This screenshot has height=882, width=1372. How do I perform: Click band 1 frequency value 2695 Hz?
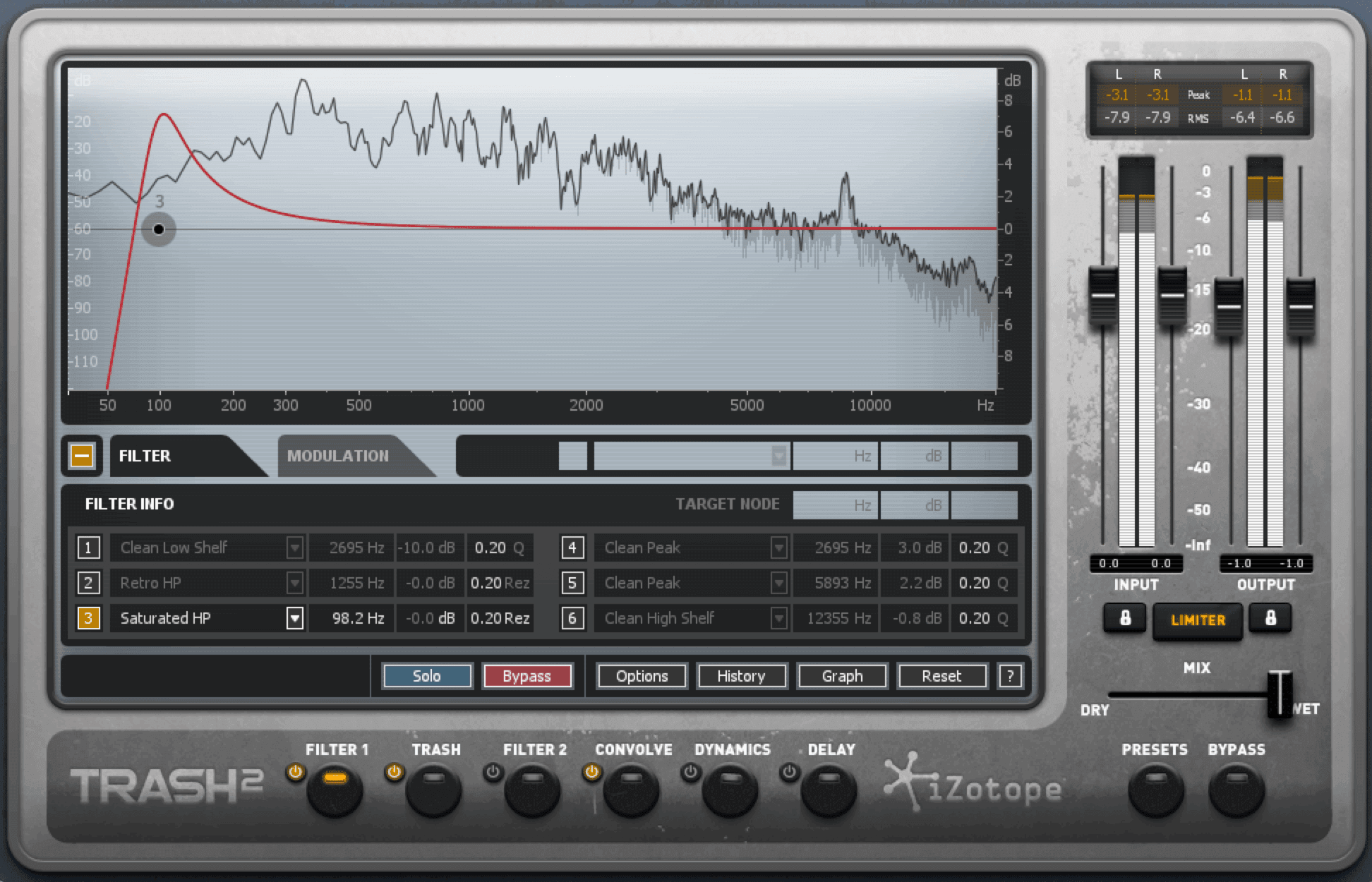coord(351,548)
